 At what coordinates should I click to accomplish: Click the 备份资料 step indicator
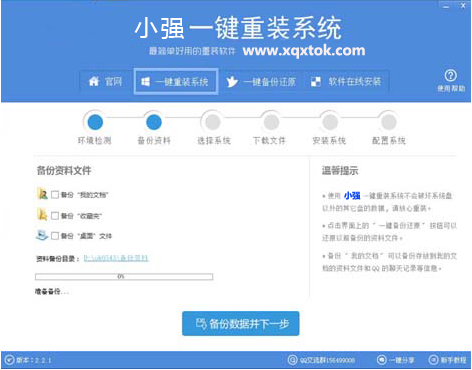click(x=154, y=122)
